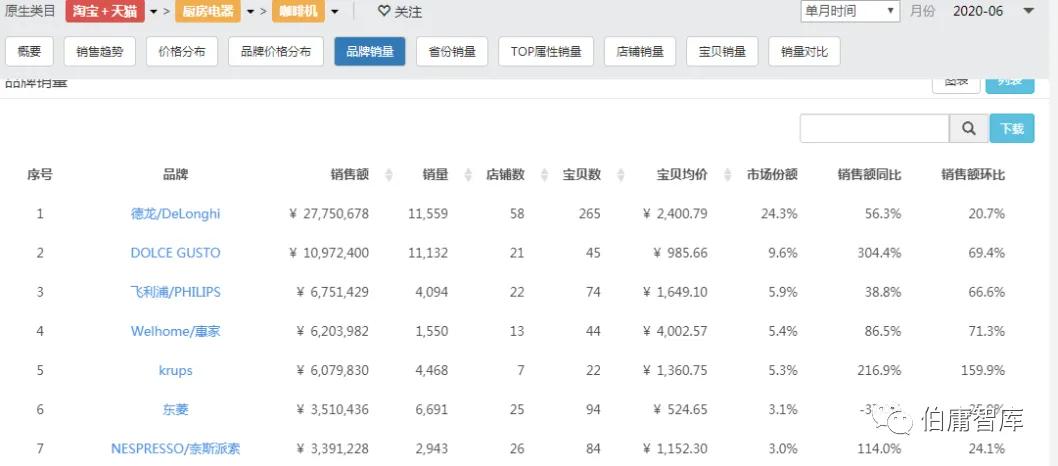Open the 品牌价格分布 tab
The height and width of the screenshot is (466, 1058).
click(x=276, y=51)
